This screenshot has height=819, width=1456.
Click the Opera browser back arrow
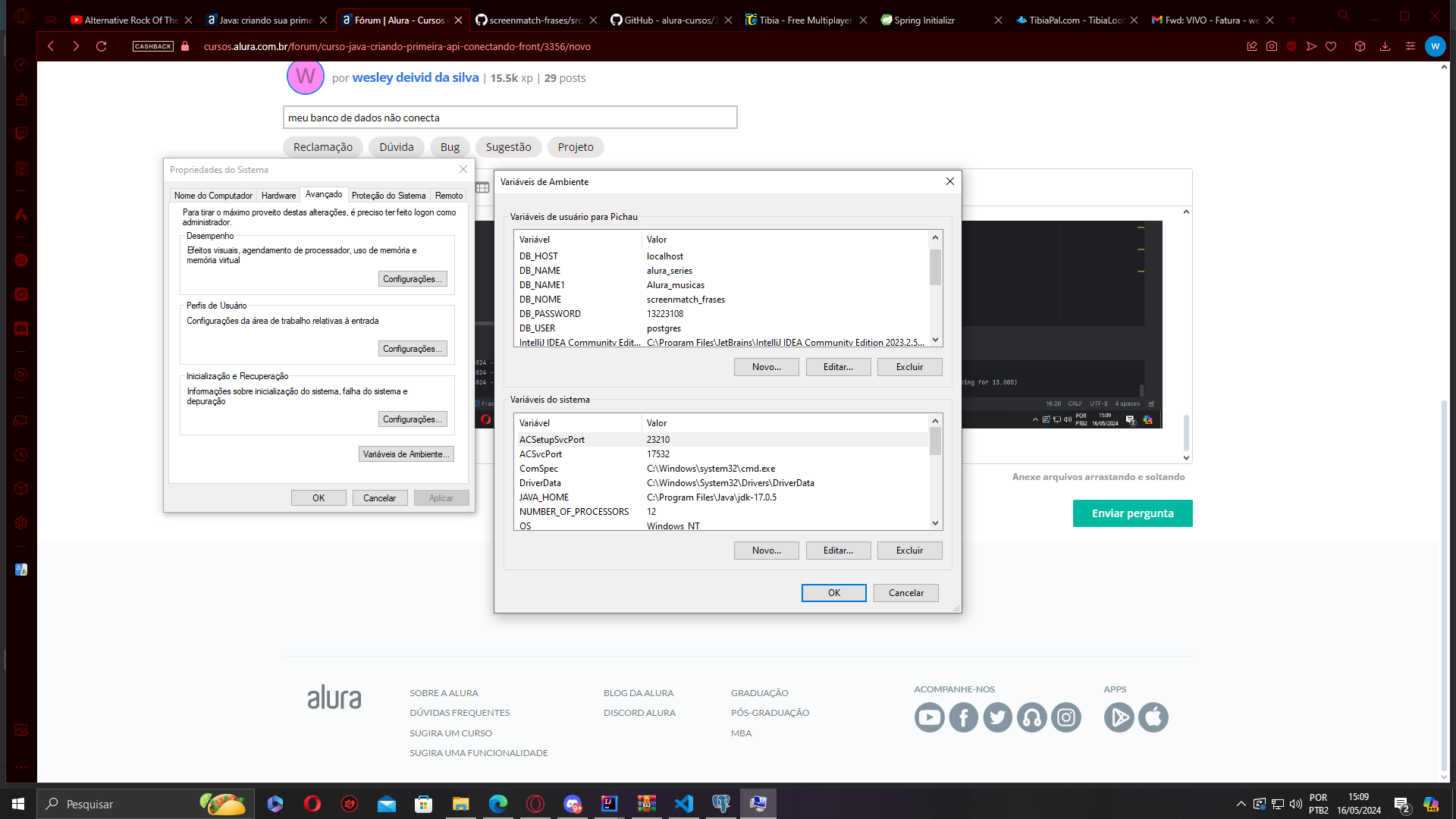51,46
